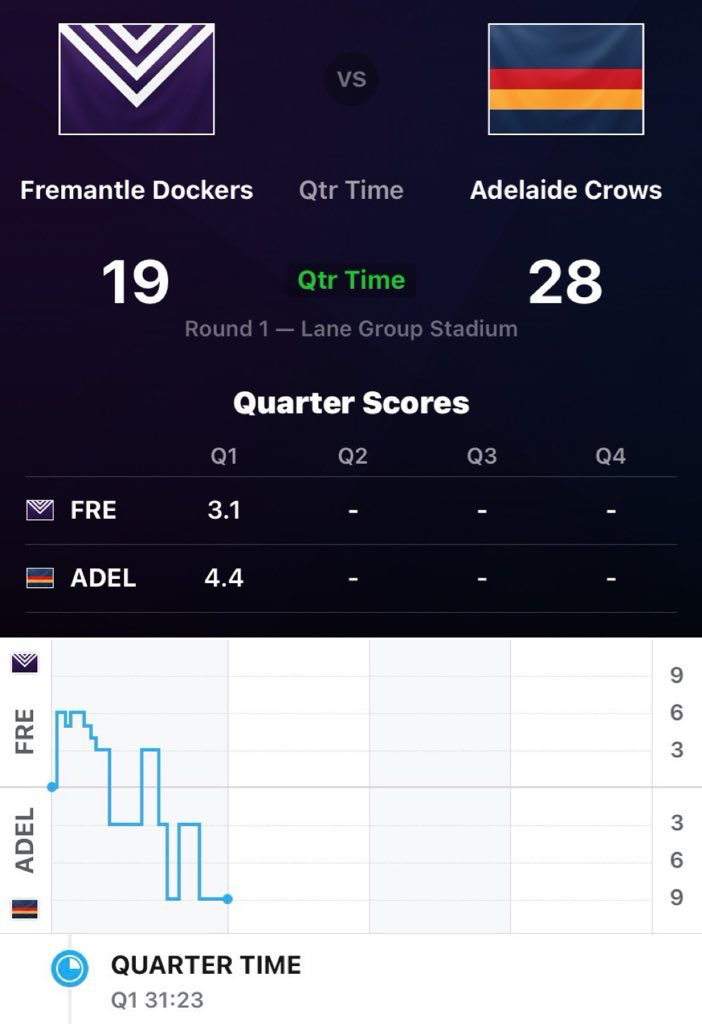The image size is (702, 1024).
Task: Tap the Fremantle icon atop the worm chart
Action: 24,663
